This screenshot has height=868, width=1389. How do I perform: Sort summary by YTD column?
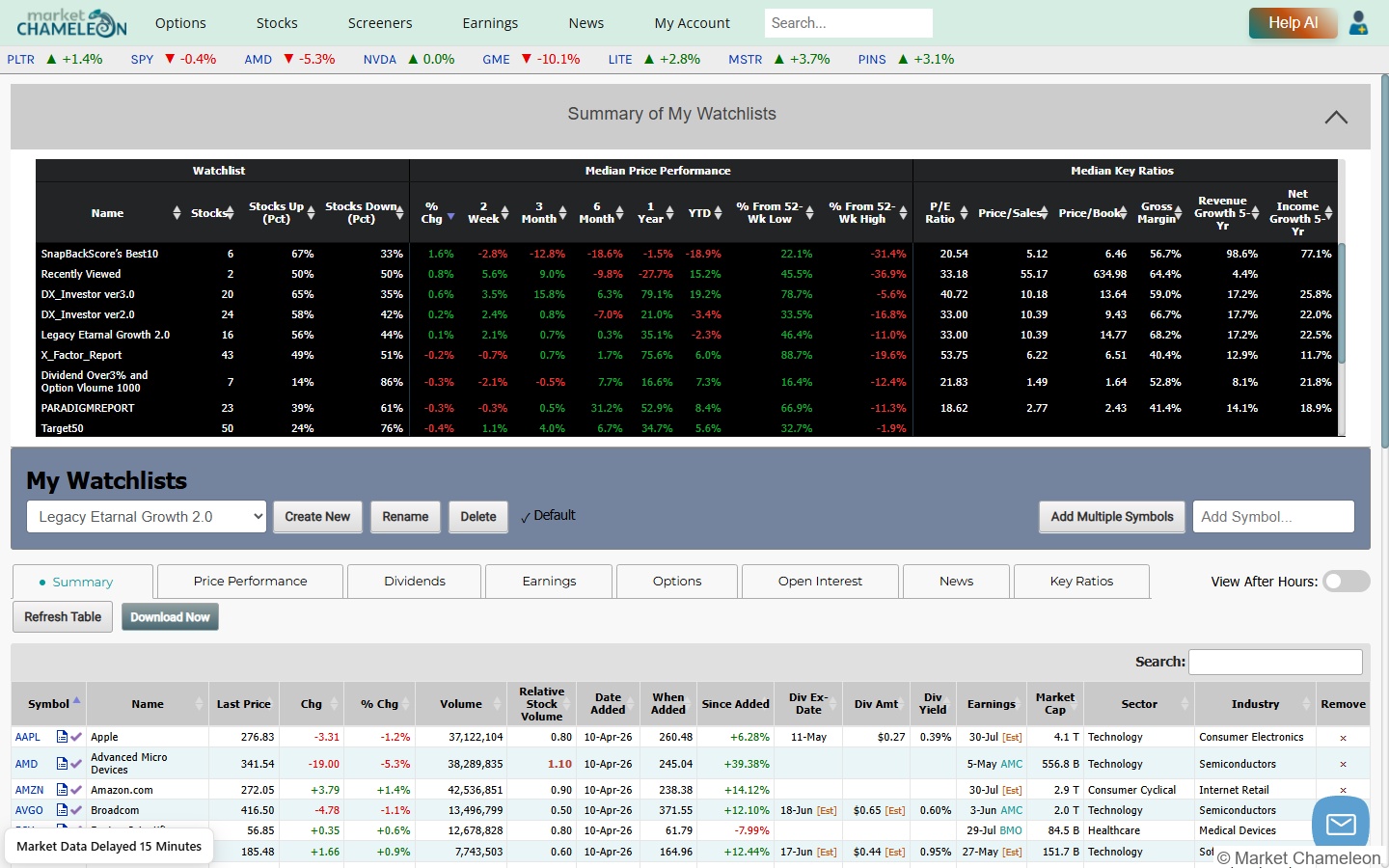pyautogui.click(x=718, y=213)
